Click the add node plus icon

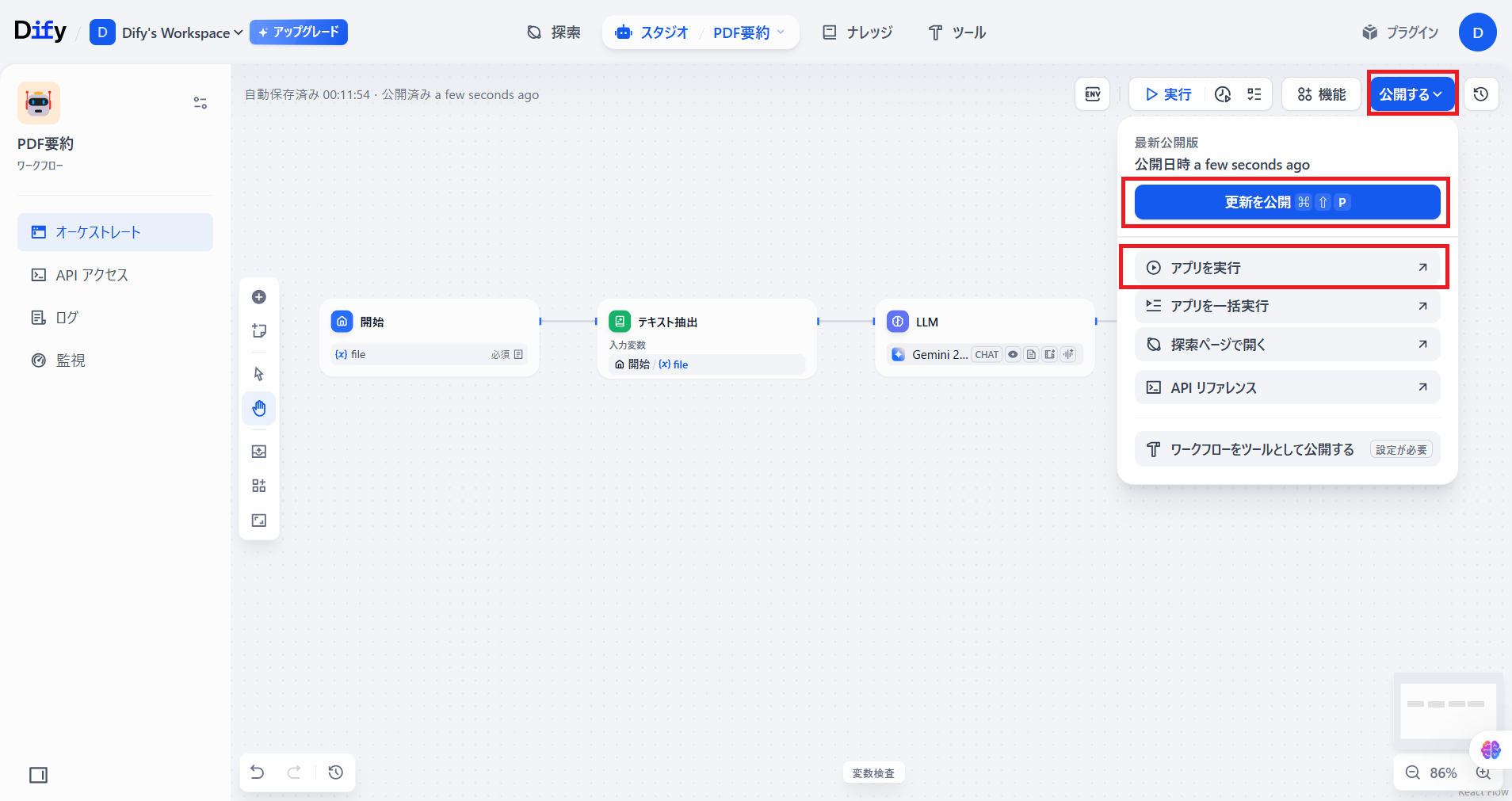pos(259,297)
